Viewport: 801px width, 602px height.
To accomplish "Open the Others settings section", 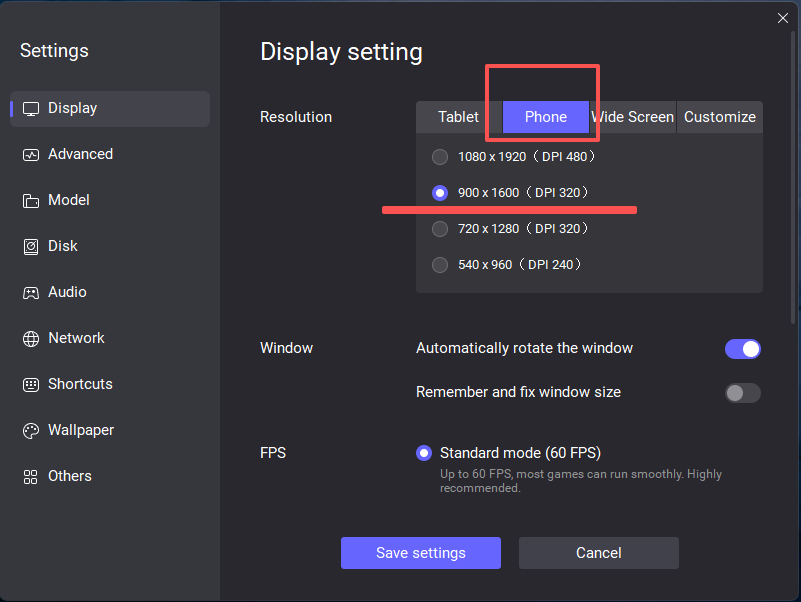I will coord(69,477).
